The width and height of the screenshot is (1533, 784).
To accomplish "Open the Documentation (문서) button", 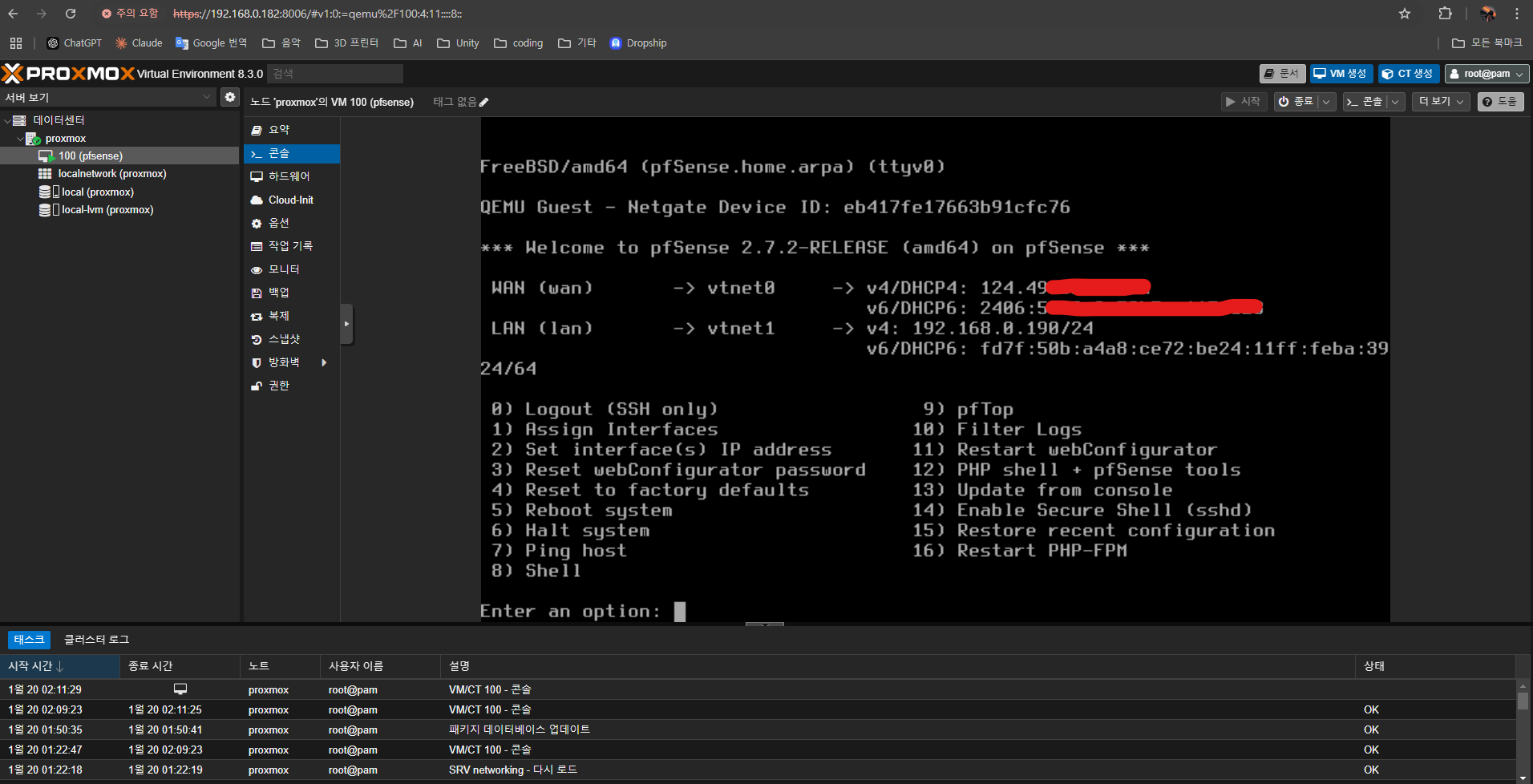I will click(x=1282, y=74).
